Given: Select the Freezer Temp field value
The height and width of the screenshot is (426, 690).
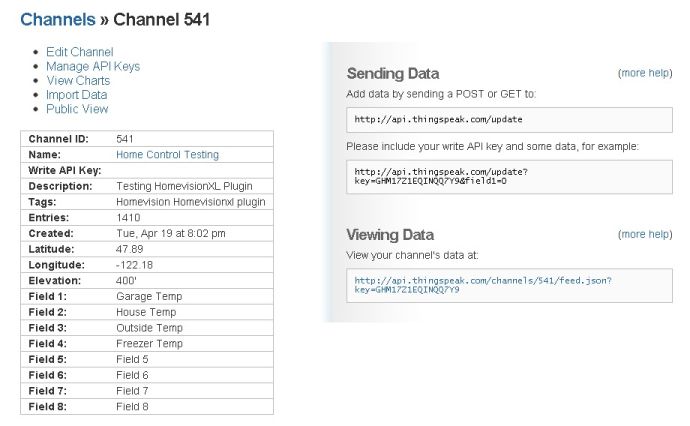Looking at the screenshot, I should click(x=149, y=344).
